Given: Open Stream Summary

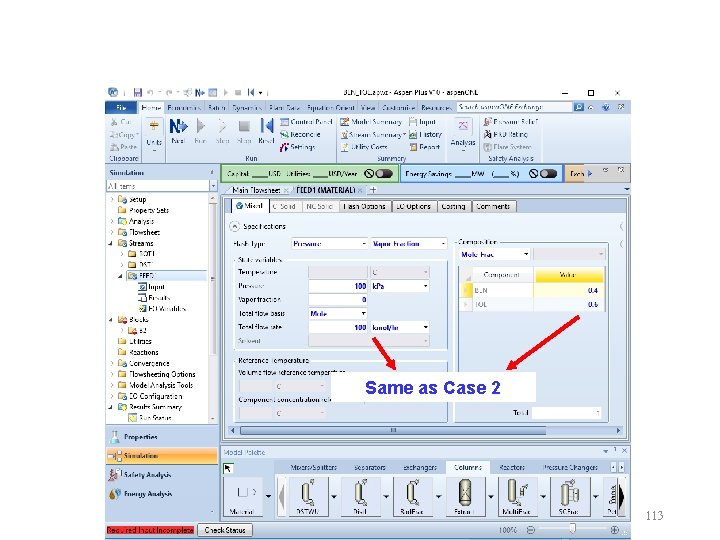Looking at the screenshot, I should pos(373,135).
